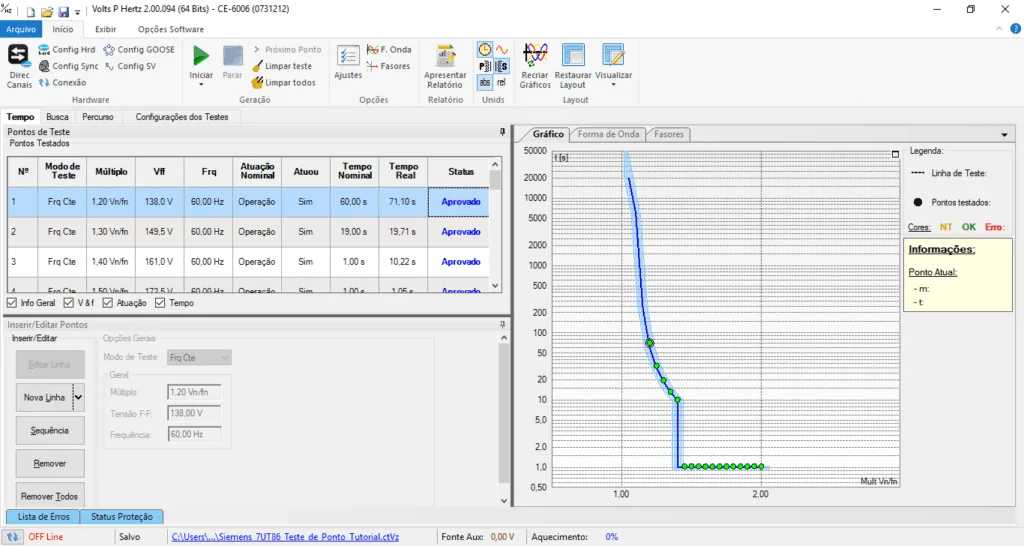The height and width of the screenshot is (546, 1024).
Task: Click the Remover Todos button
Action: tap(50, 496)
